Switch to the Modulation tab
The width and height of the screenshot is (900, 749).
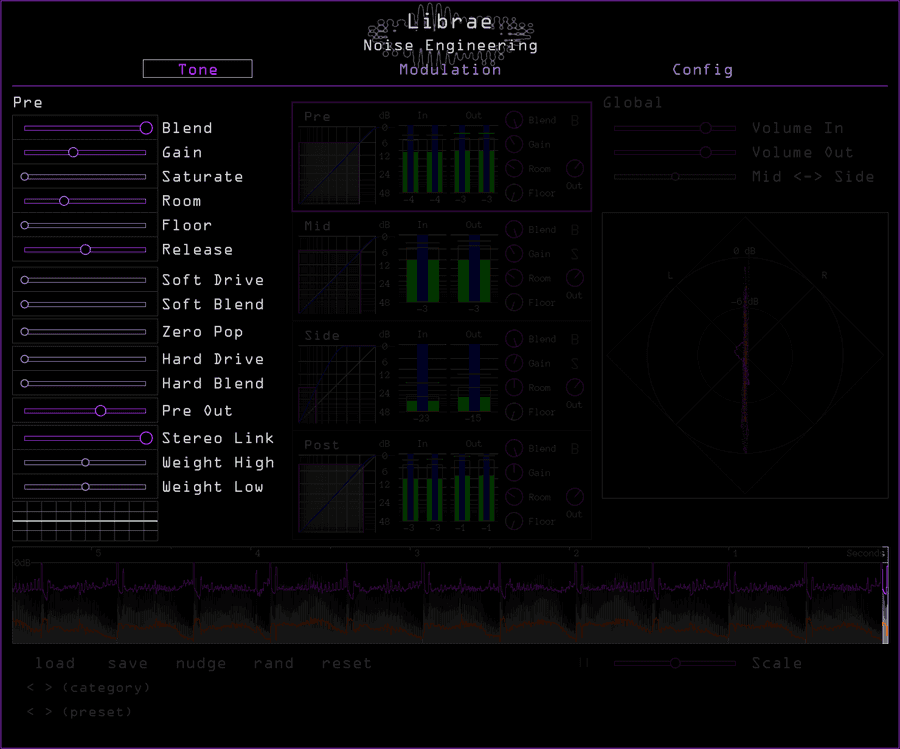pos(450,69)
